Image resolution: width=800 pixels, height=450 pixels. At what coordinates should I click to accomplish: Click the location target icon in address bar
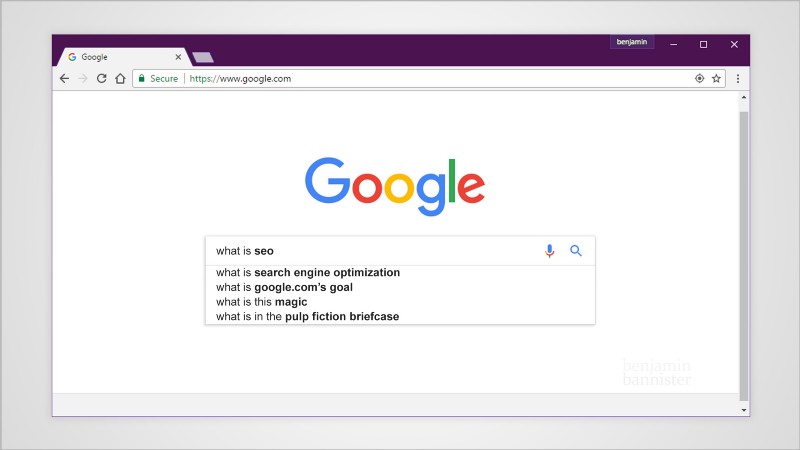pos(699,78)
